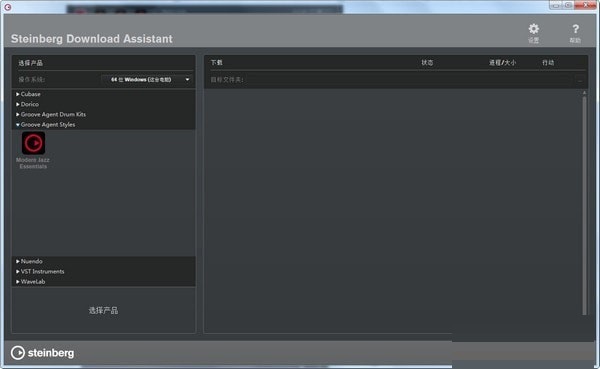Click the 下载 column header

click(x=217, y=62)
